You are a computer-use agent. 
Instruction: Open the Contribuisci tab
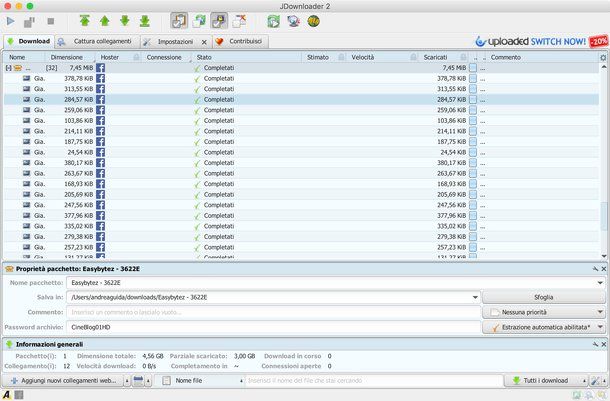(240, 41)
